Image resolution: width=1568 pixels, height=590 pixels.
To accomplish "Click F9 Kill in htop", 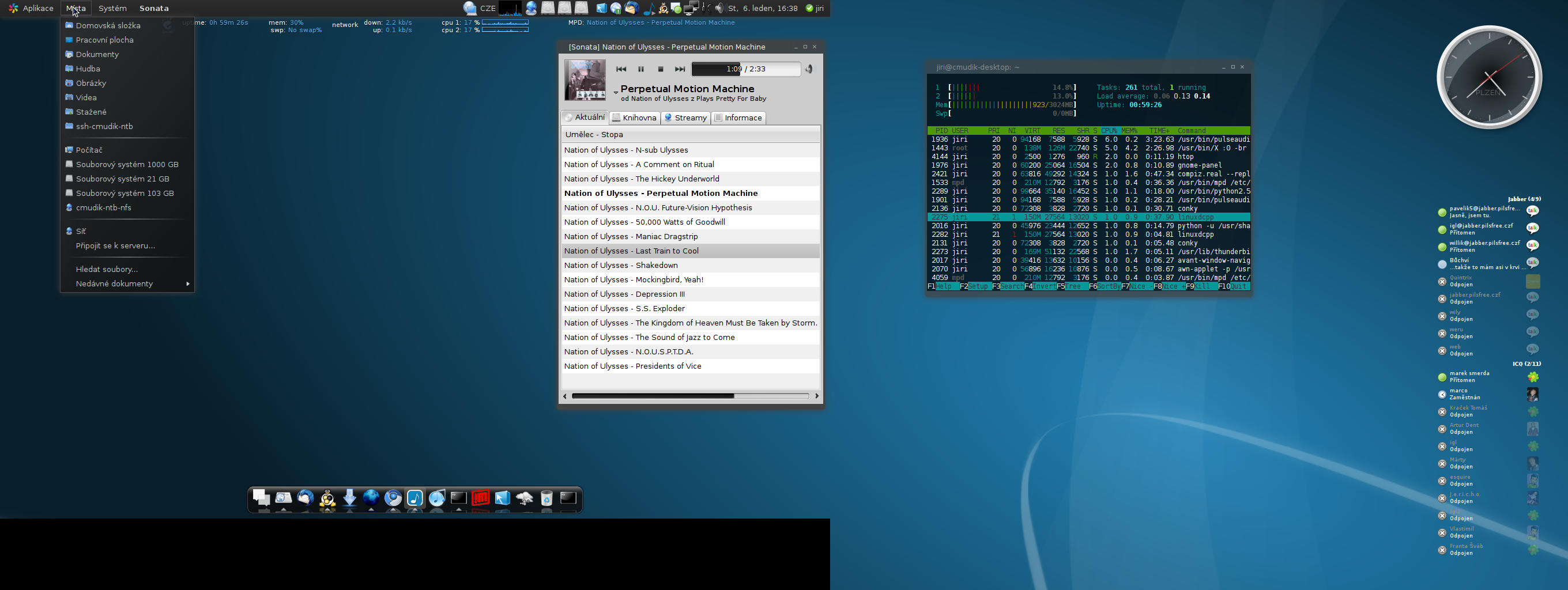I will (1202, 286).
